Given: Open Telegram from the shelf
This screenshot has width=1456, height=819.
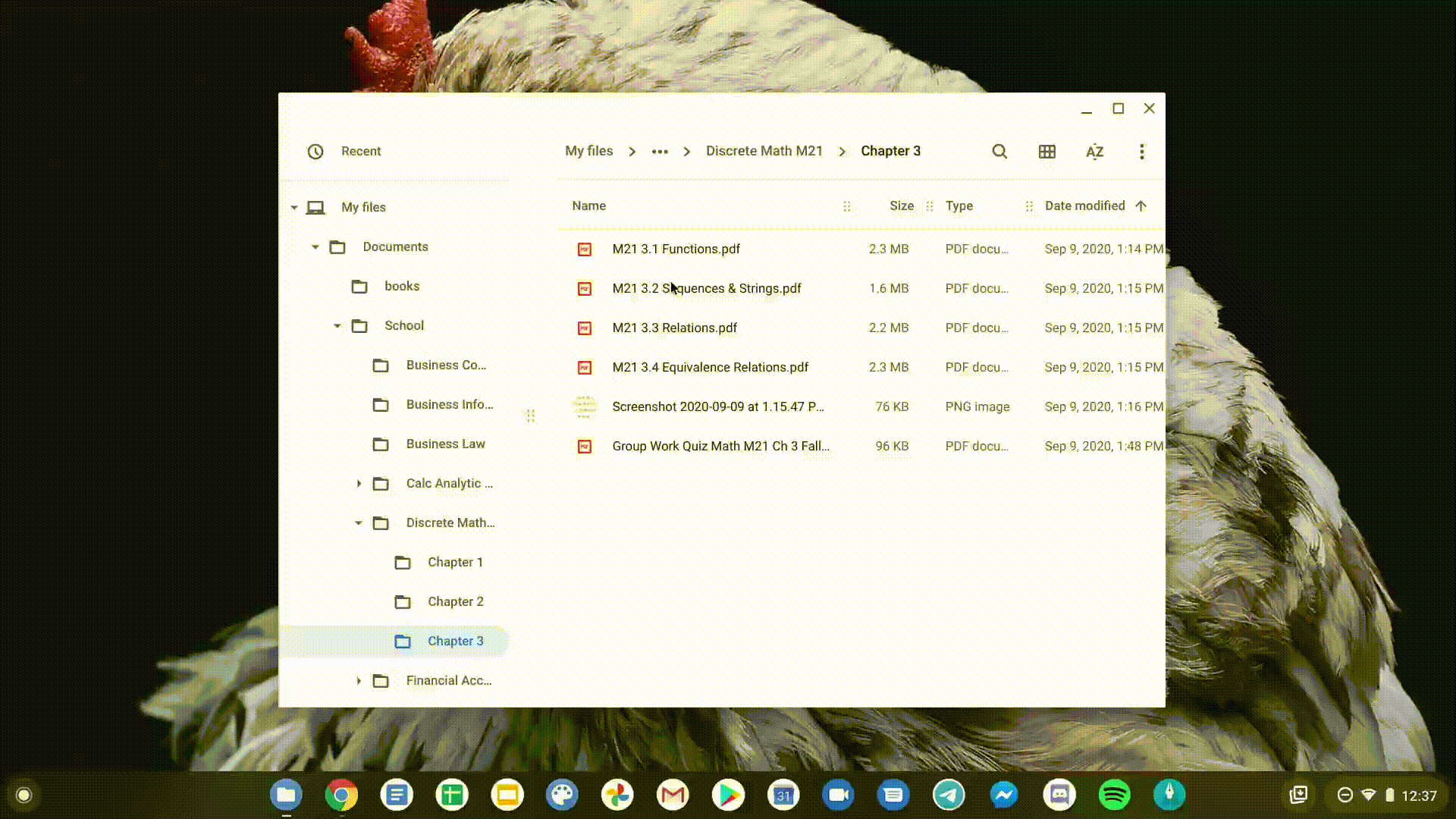Looking at the screenshot, I should click(x=949, y=795).
